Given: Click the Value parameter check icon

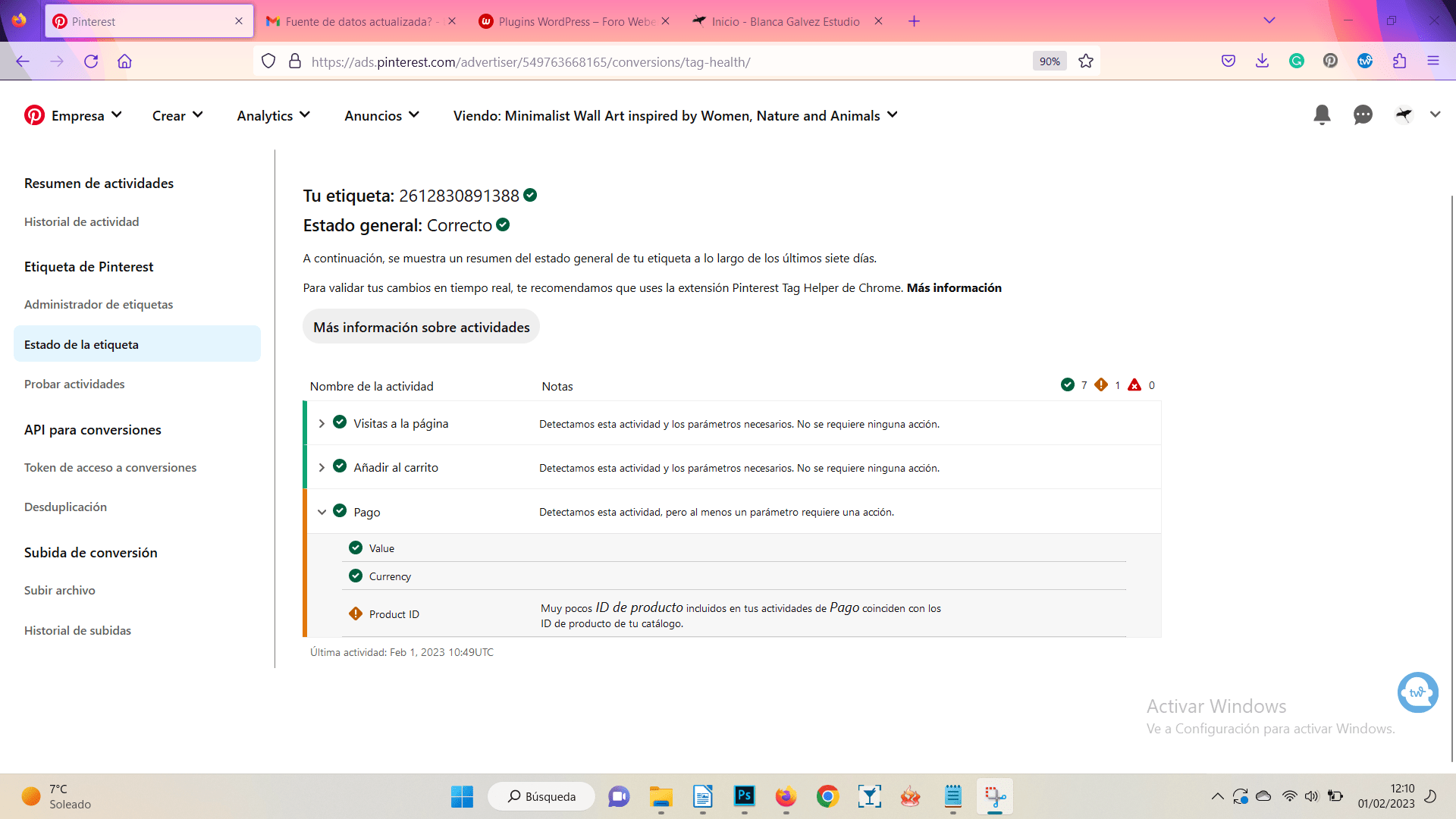Looking at the screenshot, I should coord(356,548).
